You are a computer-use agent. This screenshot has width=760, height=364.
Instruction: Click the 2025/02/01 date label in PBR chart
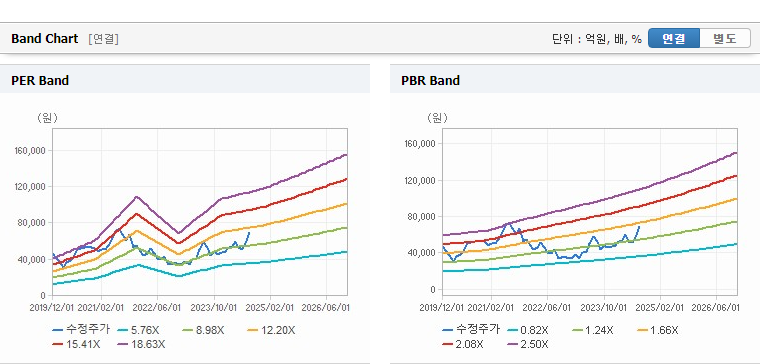[660, 308]
